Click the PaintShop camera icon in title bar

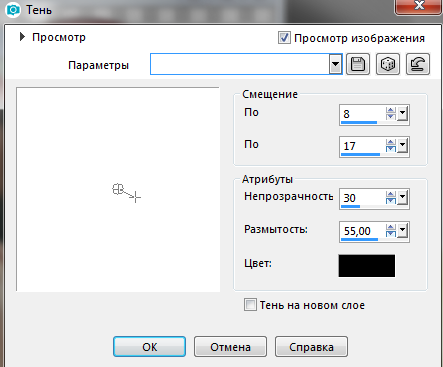[x=13, y=10]
